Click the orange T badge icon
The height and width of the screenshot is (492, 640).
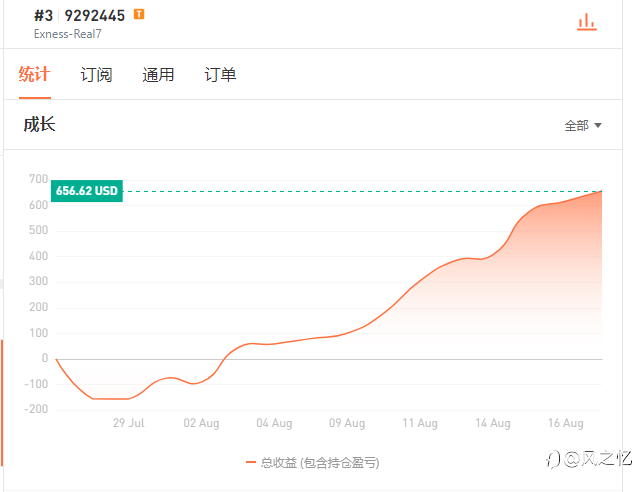[139, 14]
